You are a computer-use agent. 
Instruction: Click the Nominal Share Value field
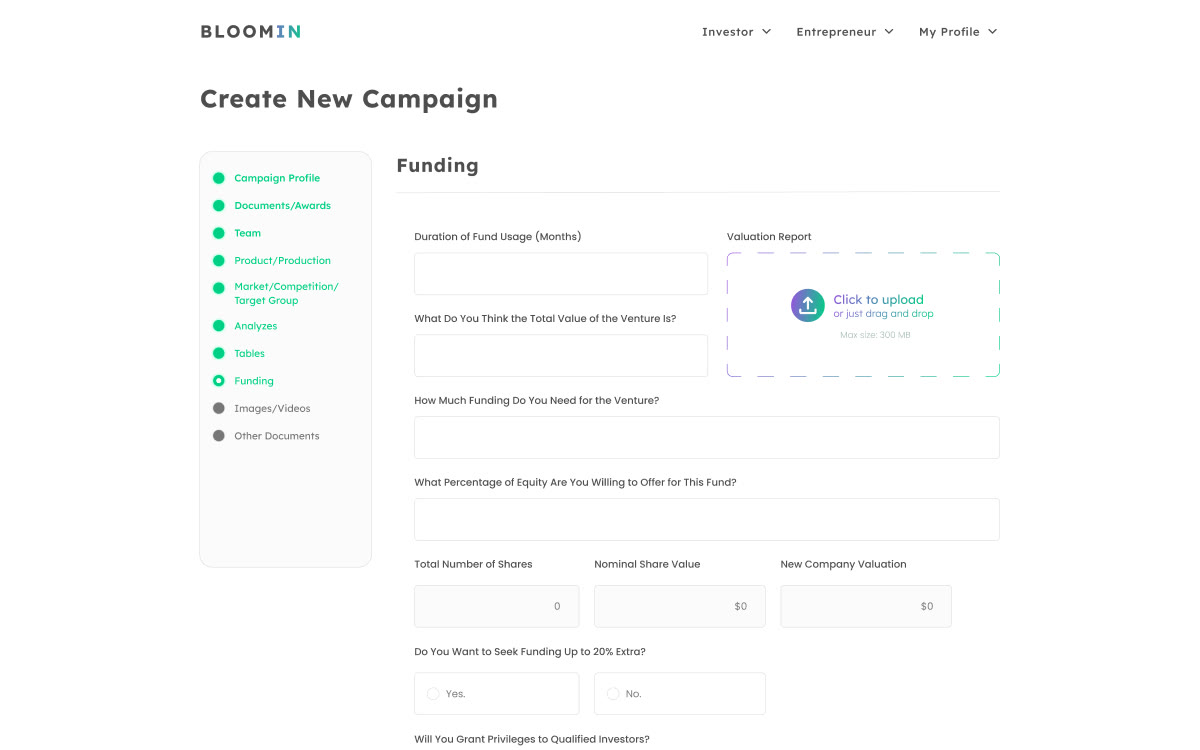(x=680, y=606)
